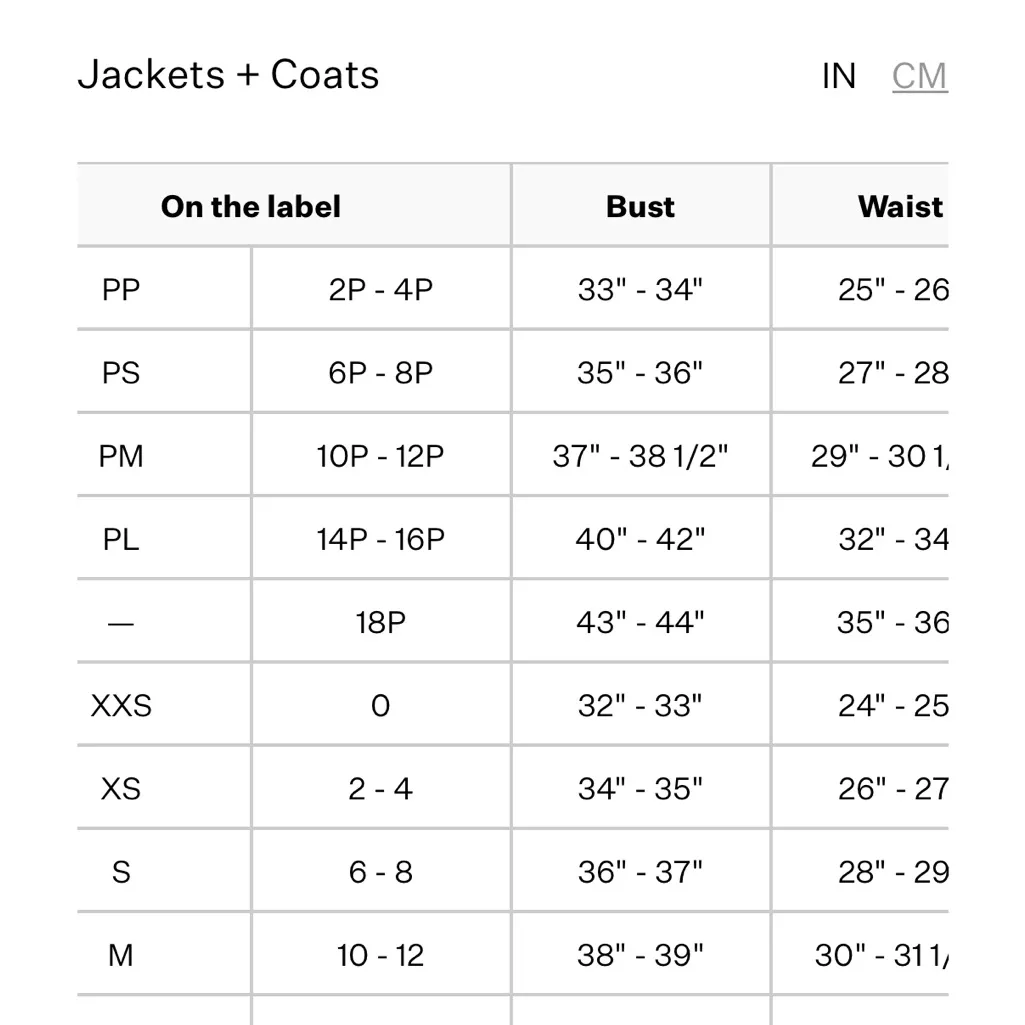1025x1025 pixels.
Task: Click the Jackets + Coats title
Action: pos(229,74)
